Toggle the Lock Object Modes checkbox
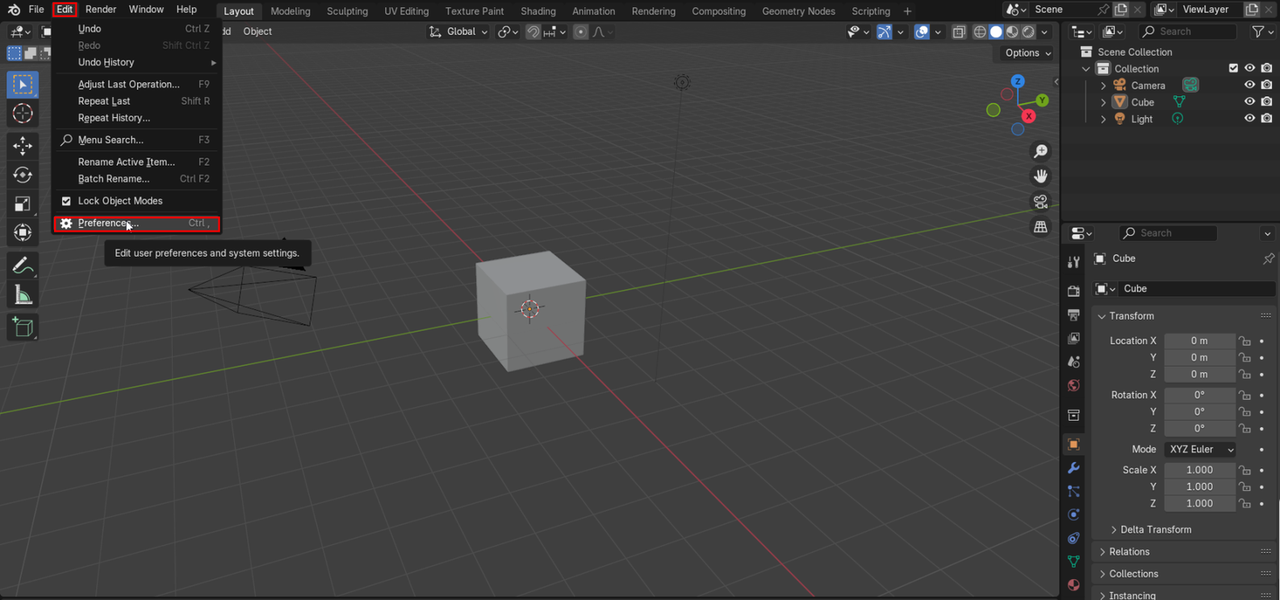Image resolution: width=1280 pixels, height=600 pixels. [x=67, y=201]
